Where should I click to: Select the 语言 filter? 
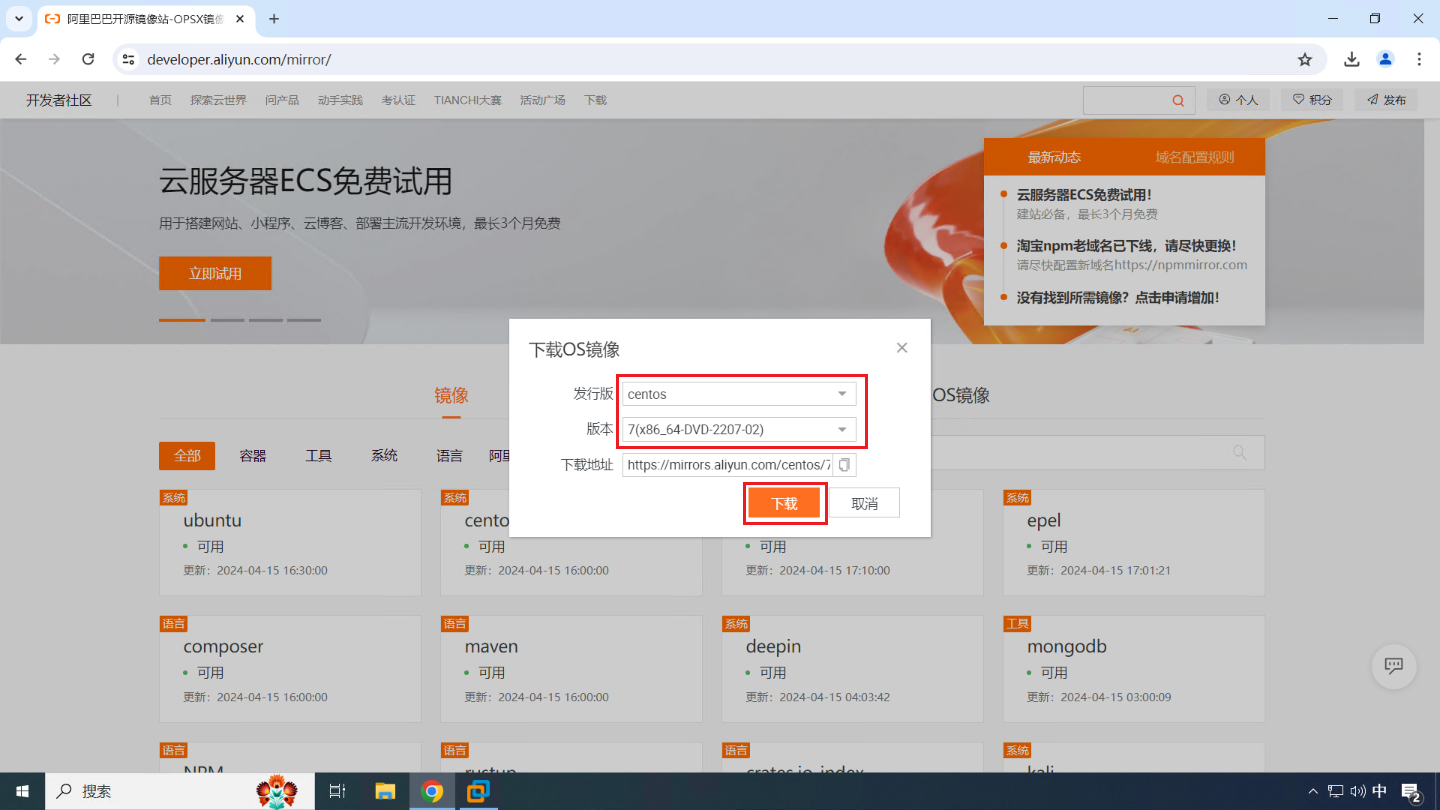pyautogui.click(x=450, y=455)
